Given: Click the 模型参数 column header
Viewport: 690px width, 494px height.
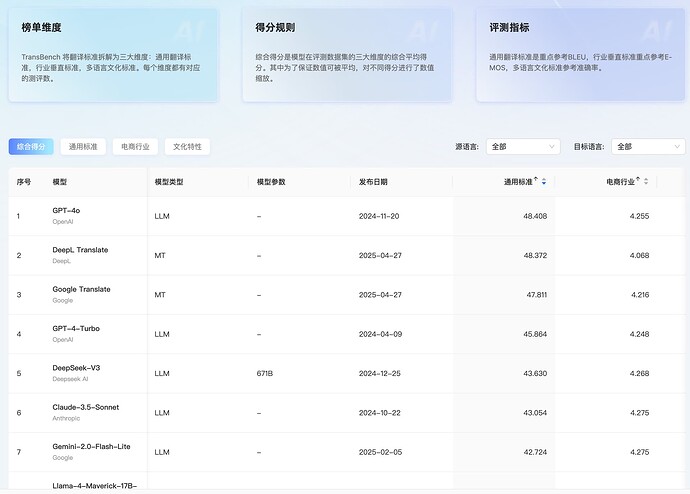Looking at the screenshot, I should coord(271,182).
